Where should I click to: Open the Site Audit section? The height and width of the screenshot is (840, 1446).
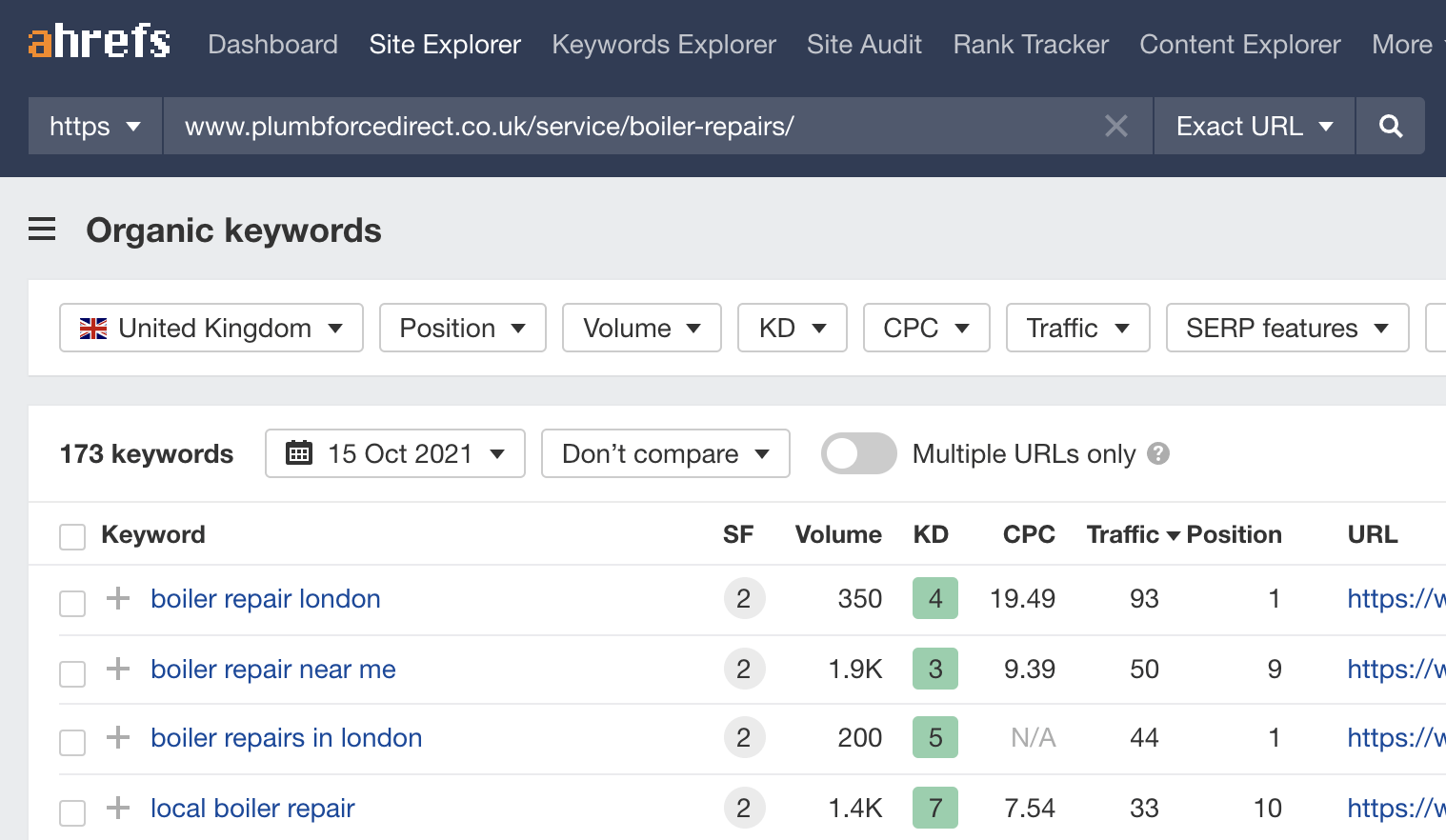click(864, 44)
